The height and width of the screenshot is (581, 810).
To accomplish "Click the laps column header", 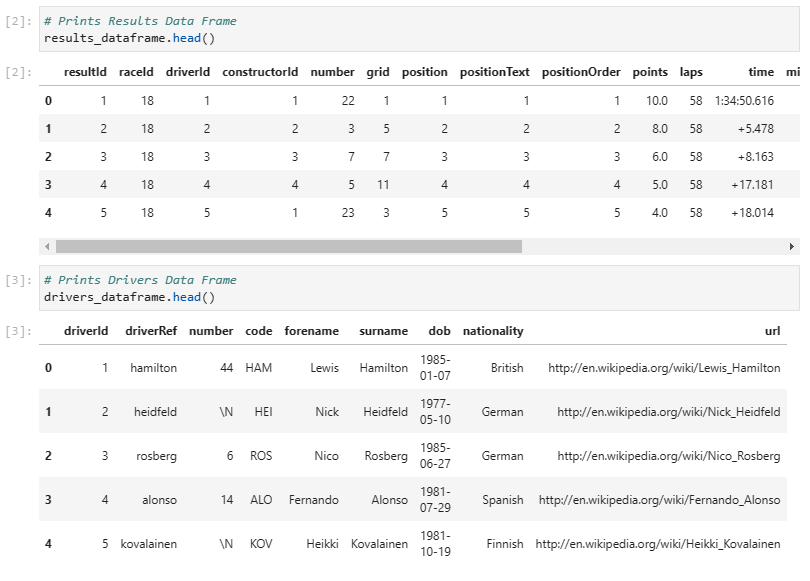I will [691, 72].
